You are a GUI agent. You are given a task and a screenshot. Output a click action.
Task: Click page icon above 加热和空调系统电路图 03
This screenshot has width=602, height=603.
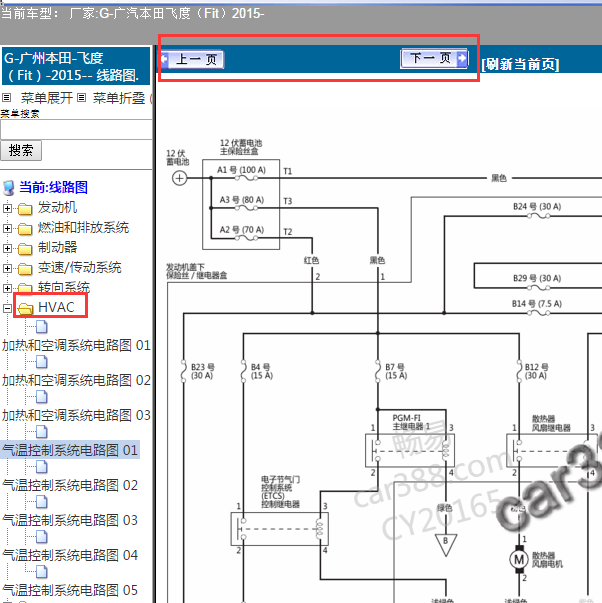[42, 397]
